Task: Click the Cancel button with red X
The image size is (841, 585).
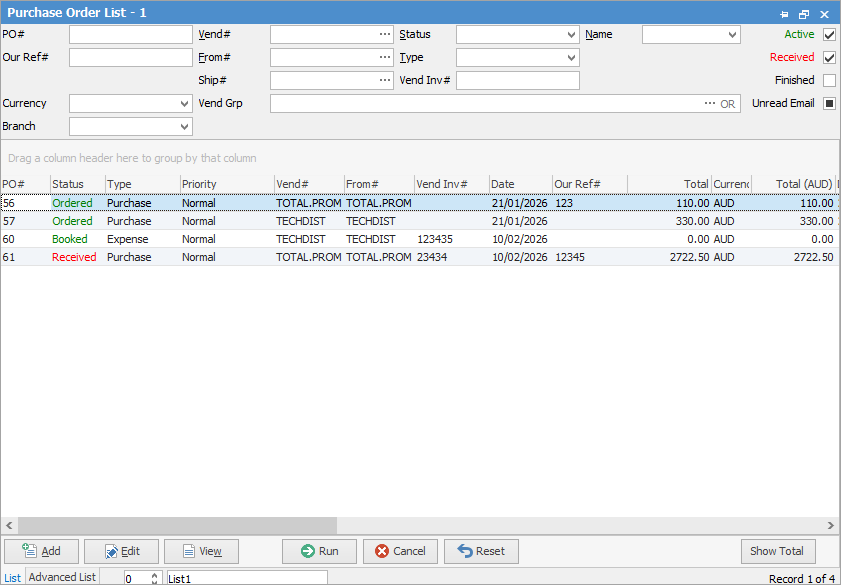Action: coord(400,551)
